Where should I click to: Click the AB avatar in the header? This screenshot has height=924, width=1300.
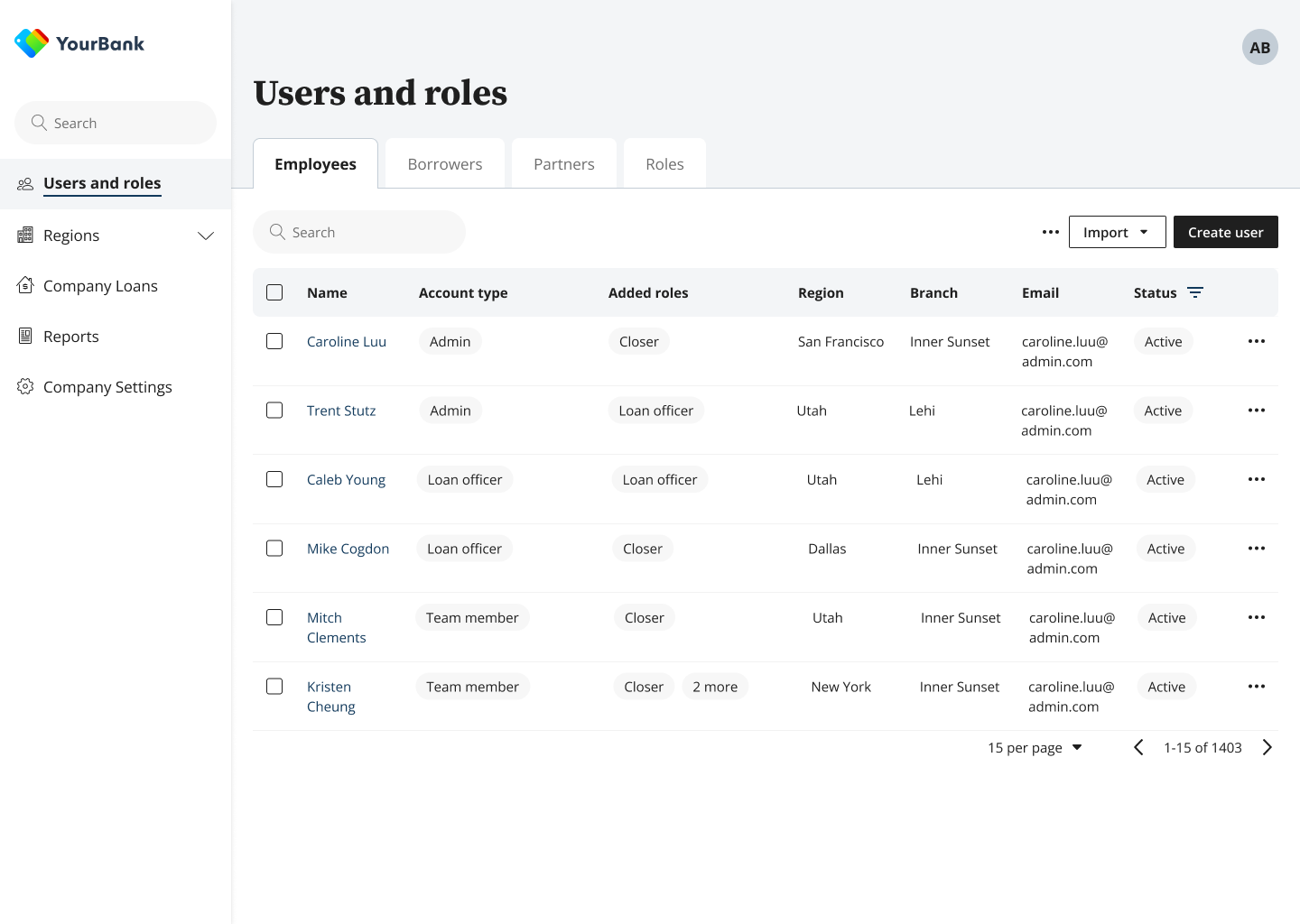1259,47
